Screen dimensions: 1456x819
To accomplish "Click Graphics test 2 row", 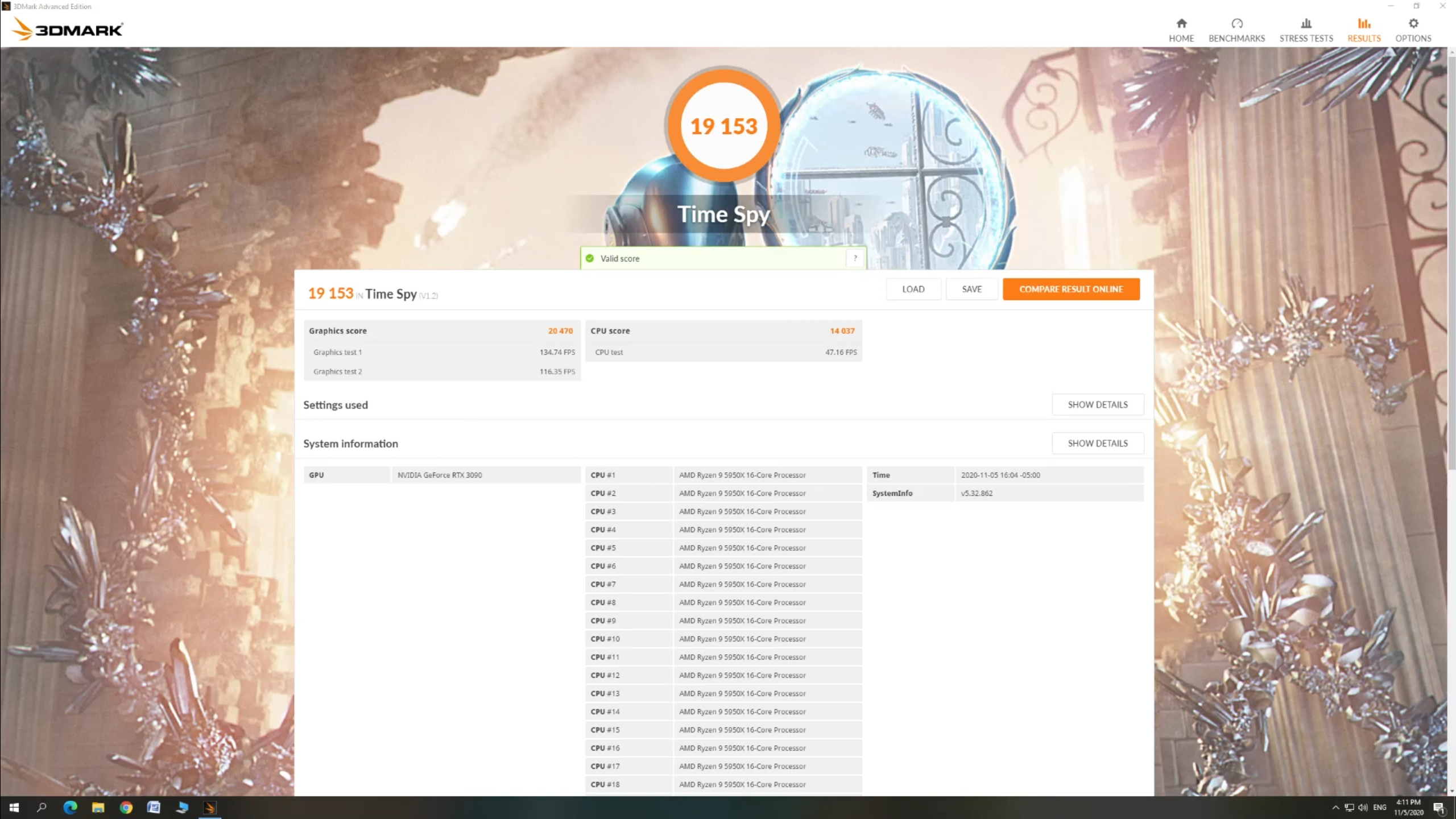I will (442, 371).
